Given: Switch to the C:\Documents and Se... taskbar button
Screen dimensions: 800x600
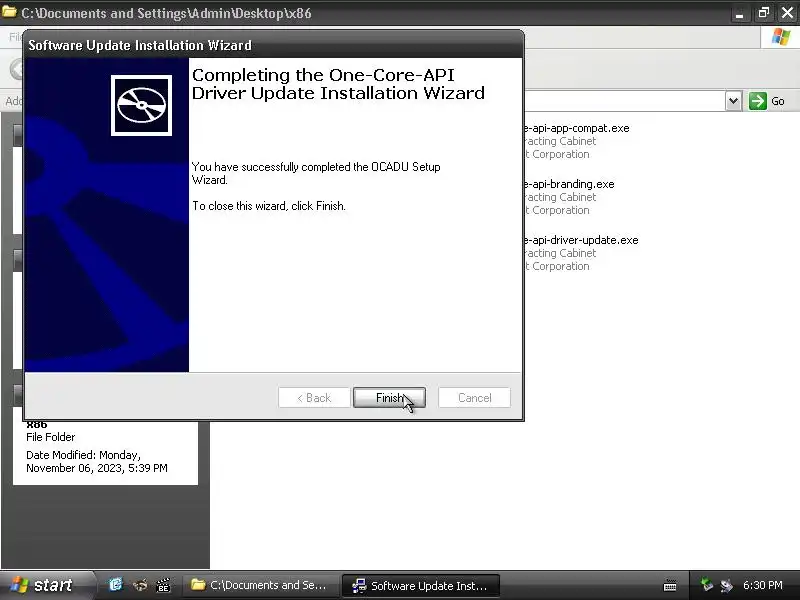Looking at the screenshot, I should [260, 585].
